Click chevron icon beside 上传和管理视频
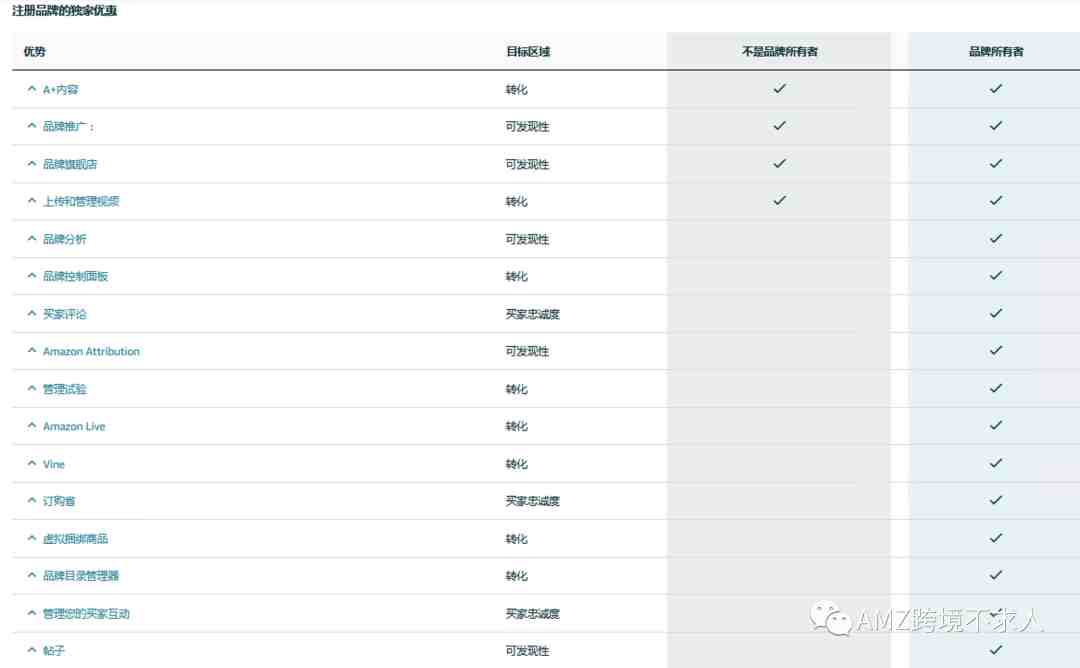The height and width of the screenshot is (668, 1080). tap(32, 201)
